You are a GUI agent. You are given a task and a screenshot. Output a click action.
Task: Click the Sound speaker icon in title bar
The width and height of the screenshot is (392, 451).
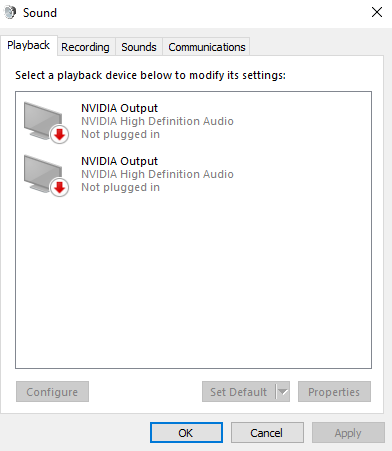pyautogui.click(x=10, y=13)
